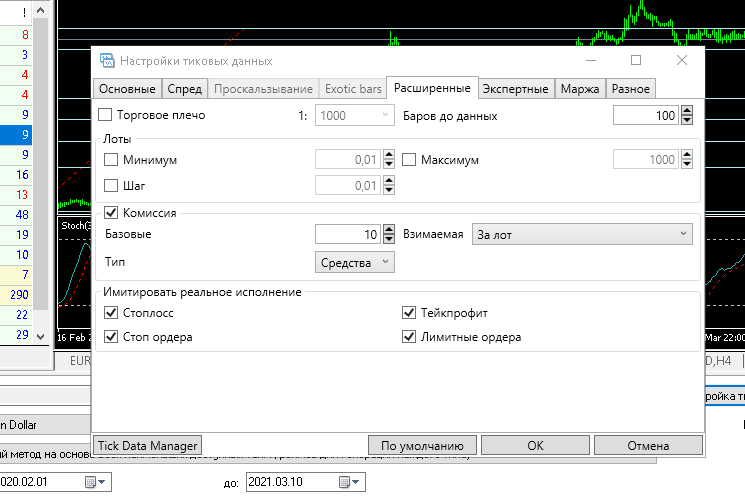The height and width of the screenshot is (501, 745).
Task: Uncheck the Комиссия checkbox
Action: tap(111, 212)
